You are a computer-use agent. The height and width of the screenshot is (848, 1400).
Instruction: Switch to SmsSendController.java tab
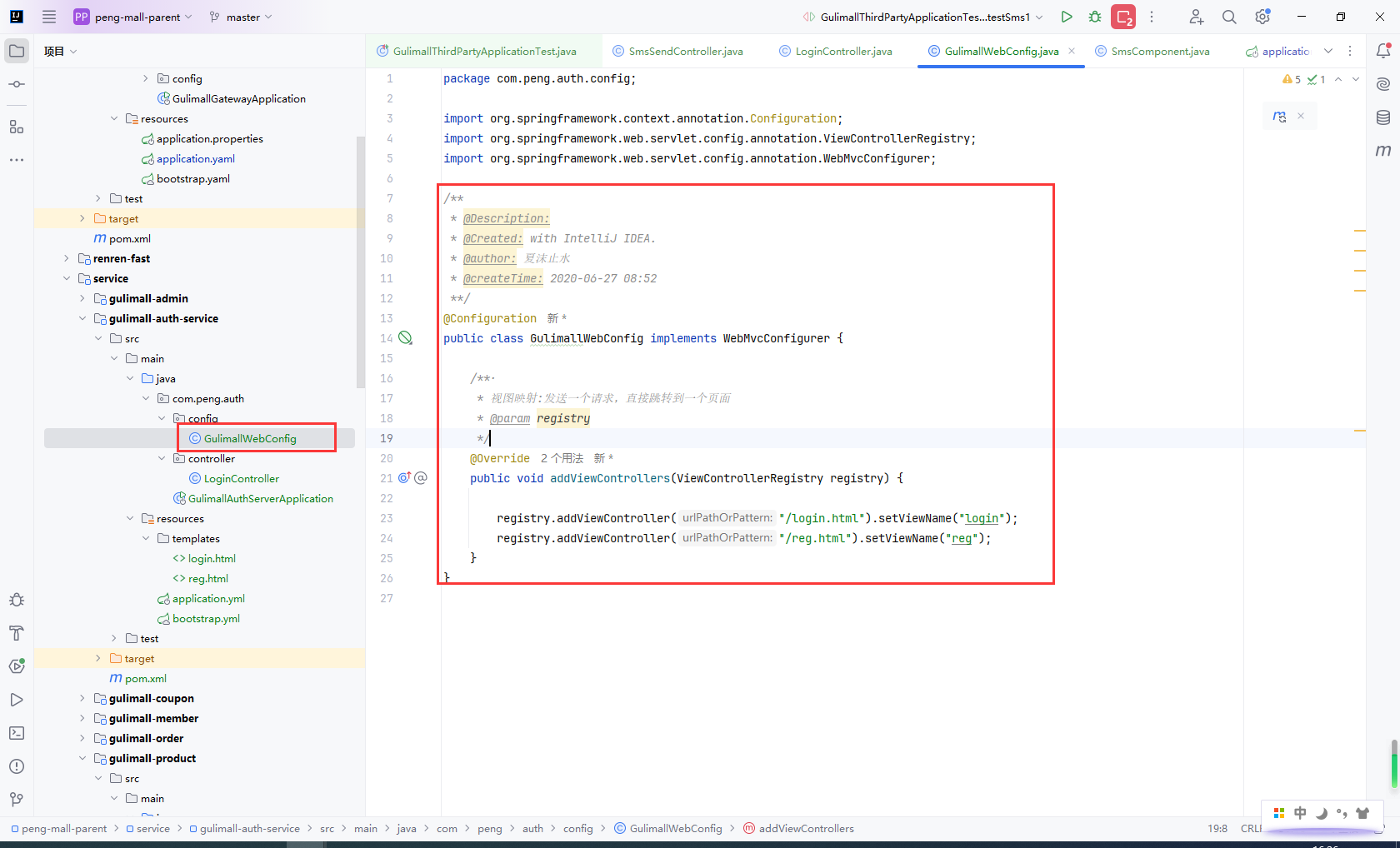coord(677,51)
